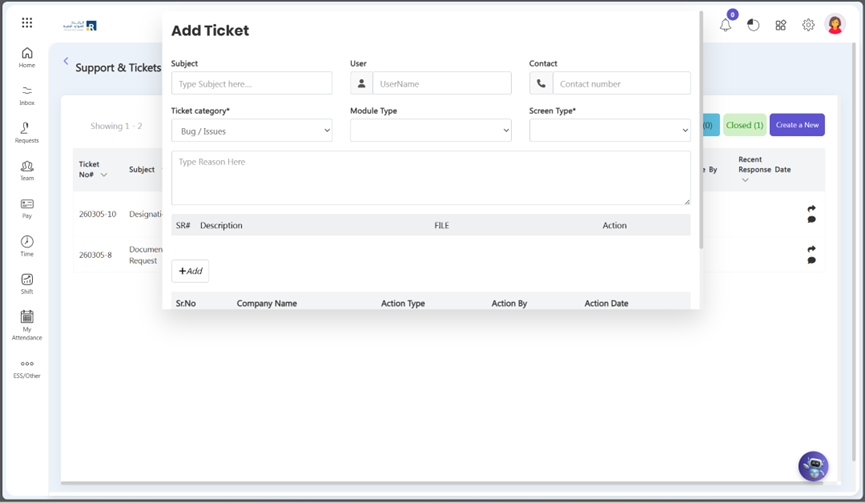This screenshot has height=503, width=865.
Task: Click the Type Reason Here textarea
Action: click(430, 178)
